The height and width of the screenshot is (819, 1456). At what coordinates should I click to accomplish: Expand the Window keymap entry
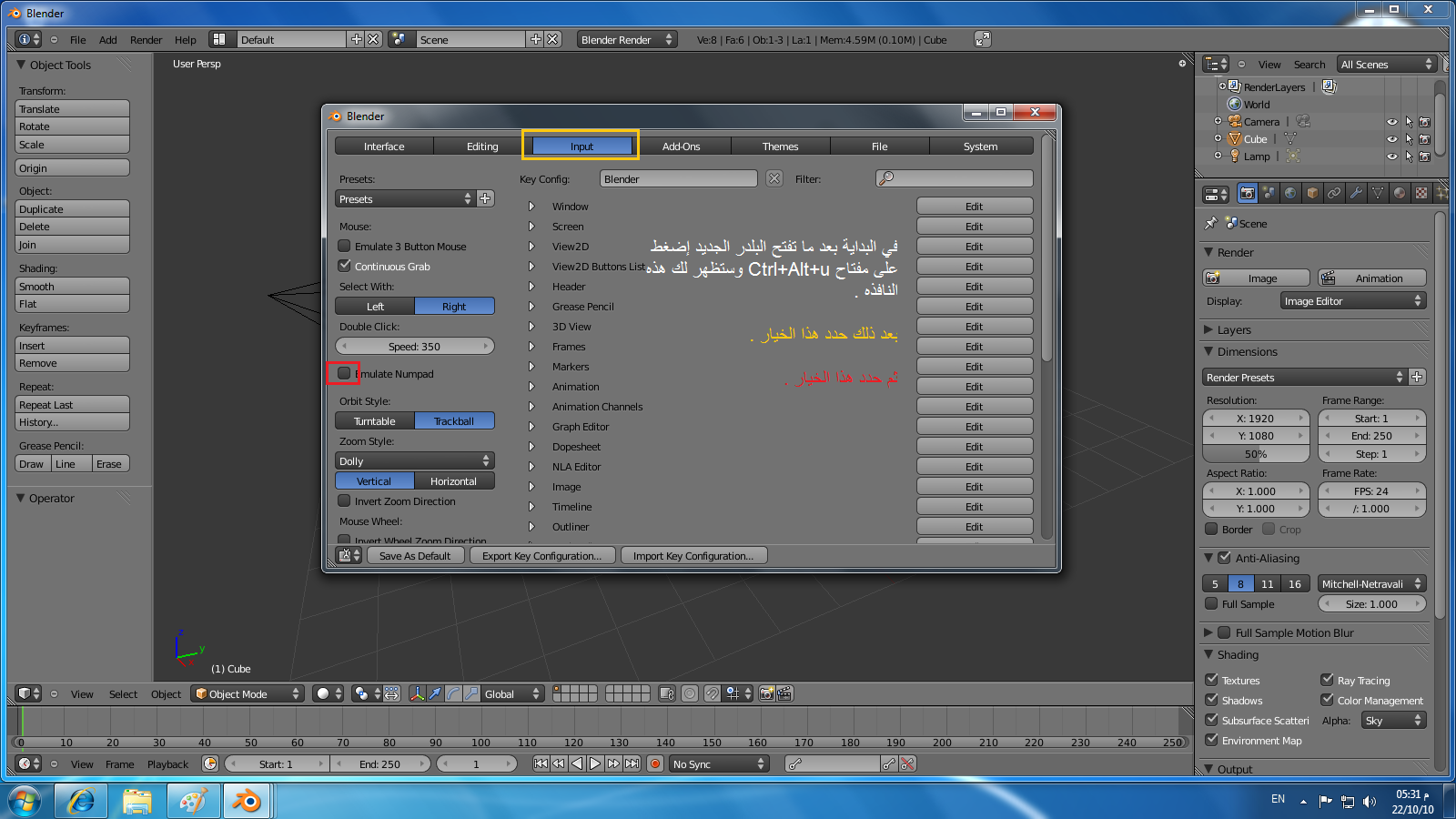(531, 207)
